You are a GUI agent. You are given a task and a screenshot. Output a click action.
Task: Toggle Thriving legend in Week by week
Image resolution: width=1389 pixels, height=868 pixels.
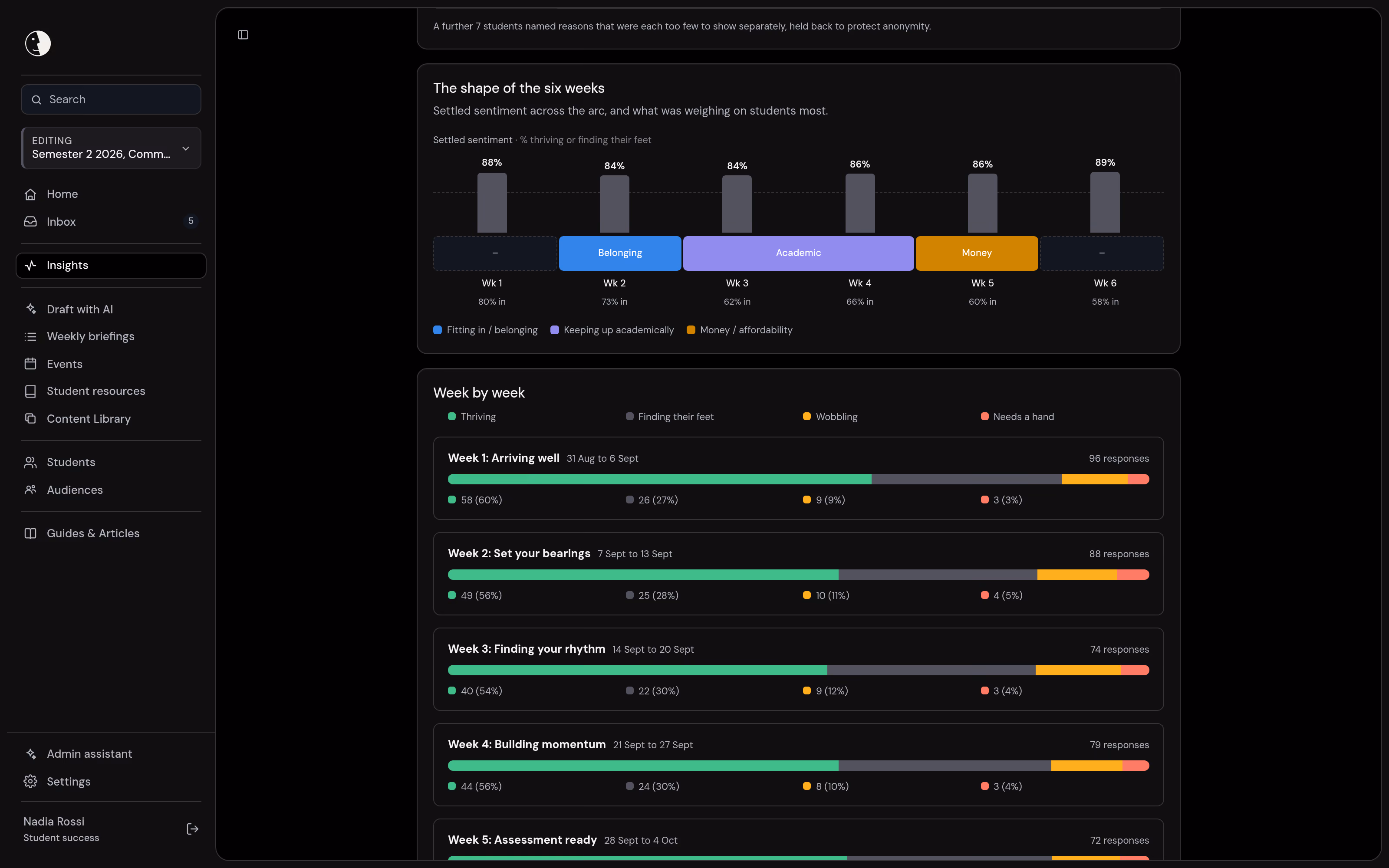472,417
